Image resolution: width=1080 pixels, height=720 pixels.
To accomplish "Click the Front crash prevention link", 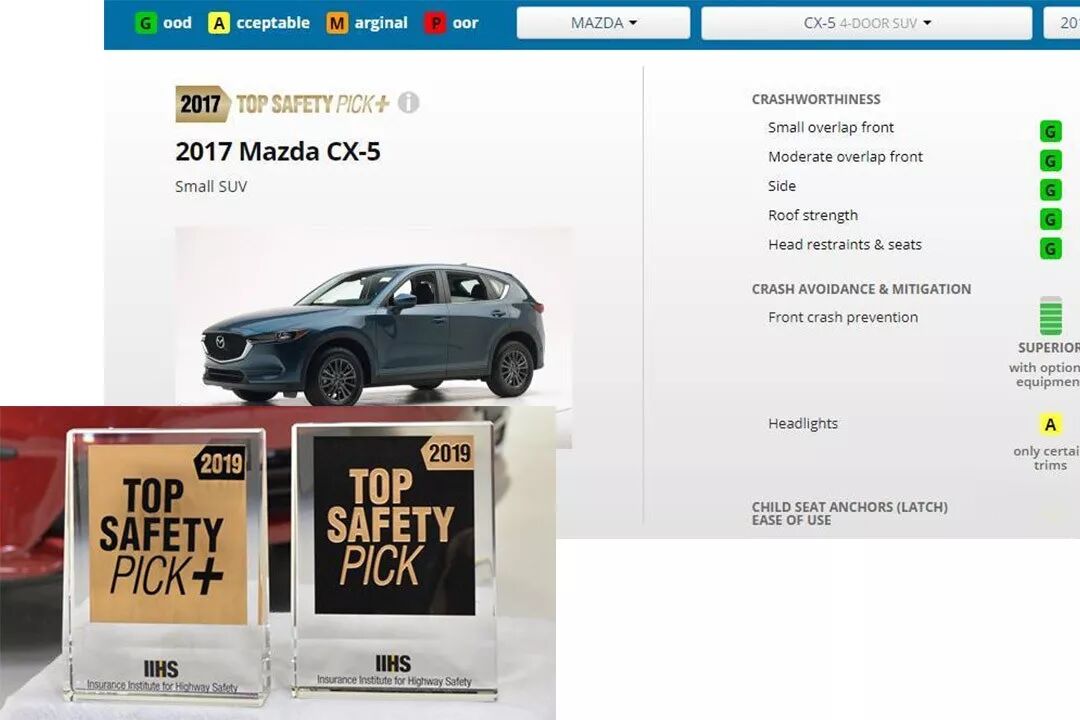I will (843, 318).
